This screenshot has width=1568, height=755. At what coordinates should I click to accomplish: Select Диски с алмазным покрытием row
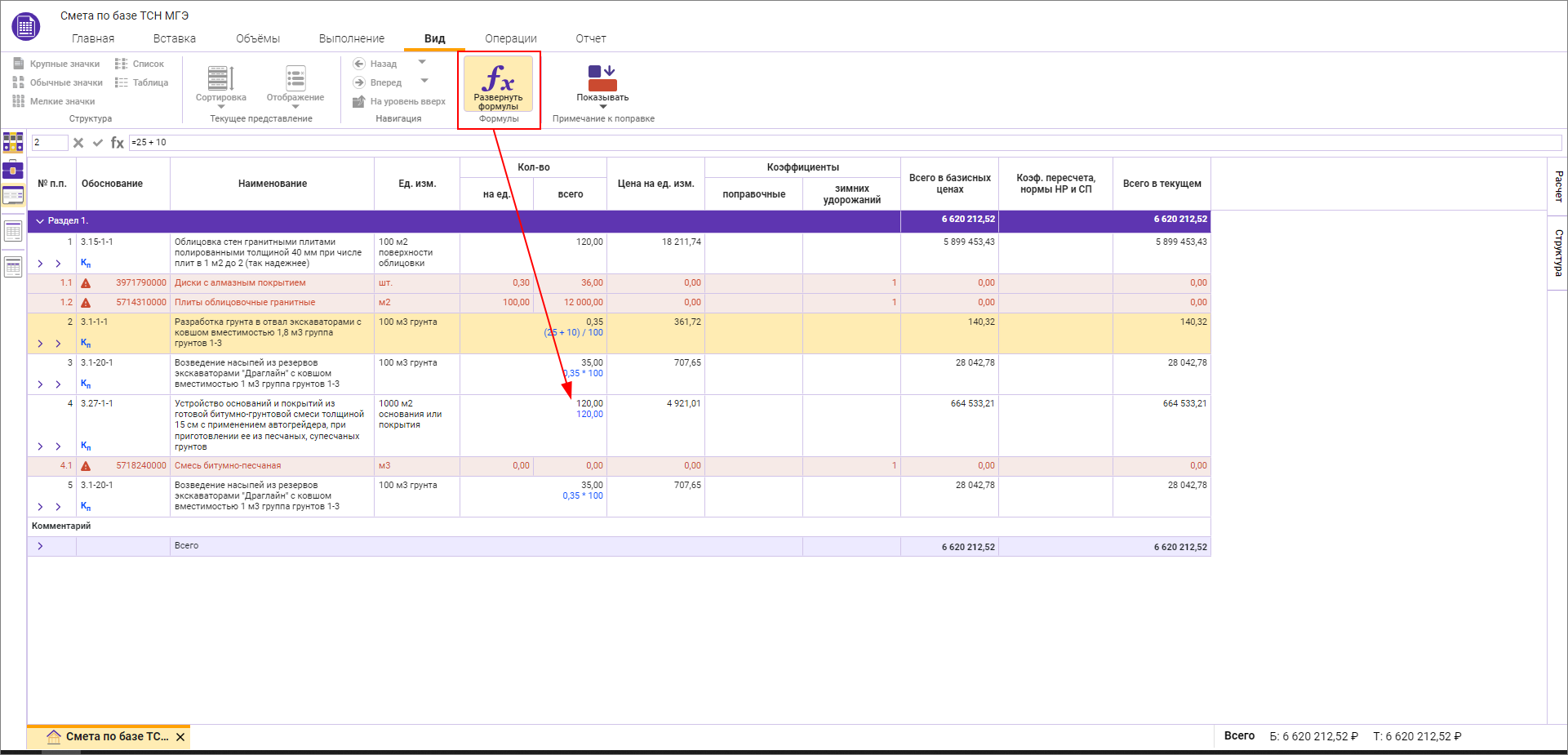619,283
